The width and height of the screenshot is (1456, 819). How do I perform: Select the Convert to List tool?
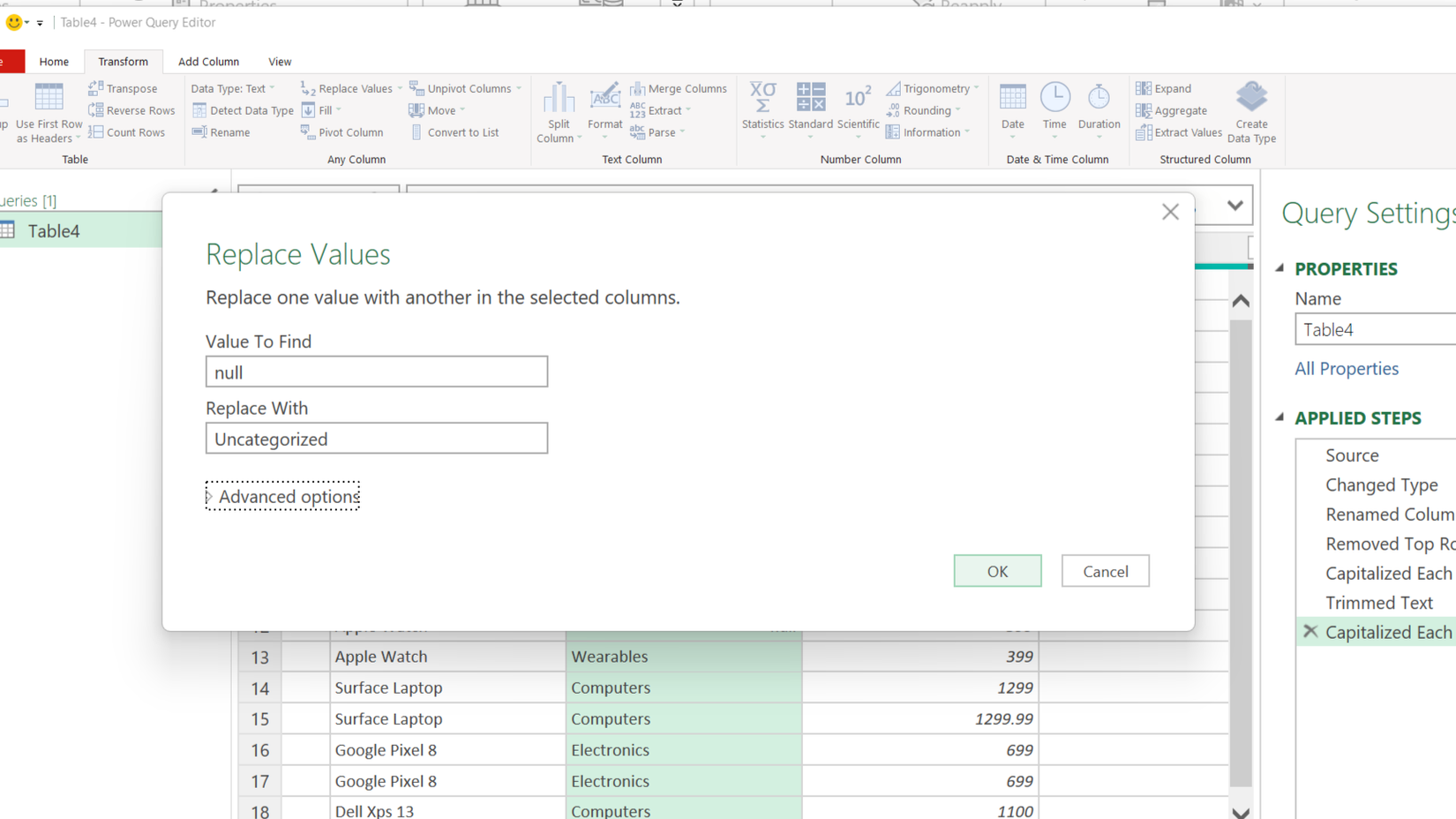click(x=455, y=131)
